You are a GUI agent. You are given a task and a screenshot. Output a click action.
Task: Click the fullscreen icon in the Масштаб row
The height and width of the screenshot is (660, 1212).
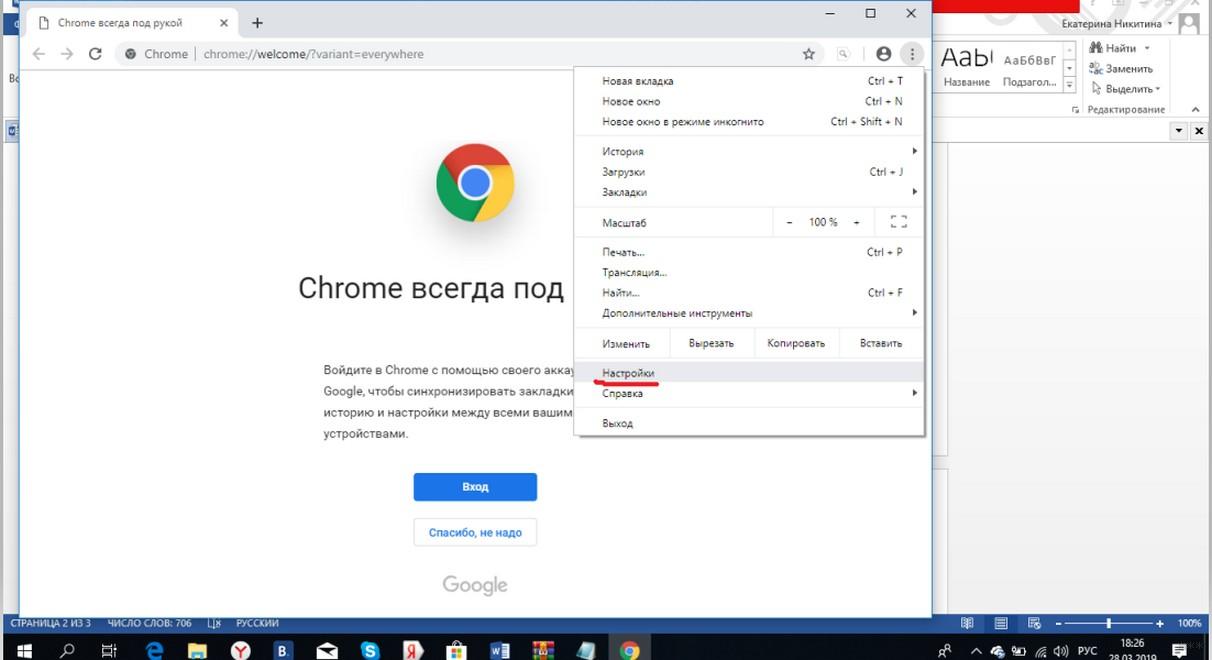(898, 222)
